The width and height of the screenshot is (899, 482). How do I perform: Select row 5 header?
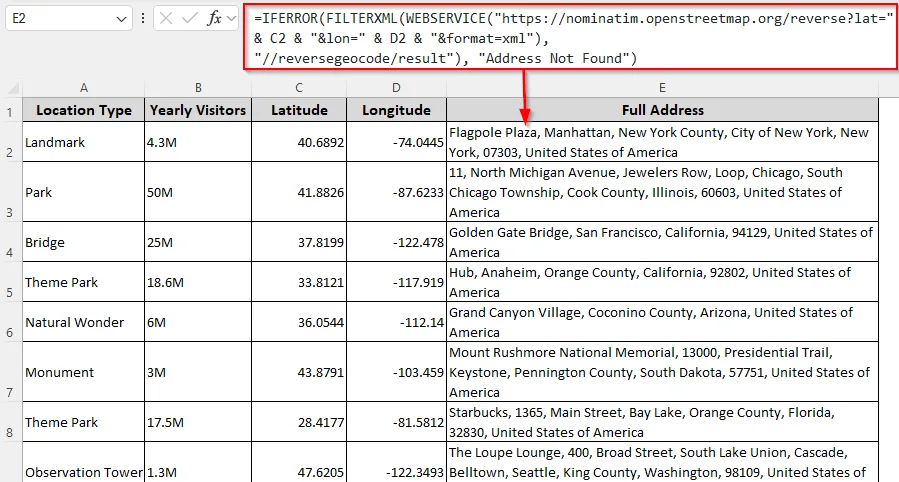(10, 282)
